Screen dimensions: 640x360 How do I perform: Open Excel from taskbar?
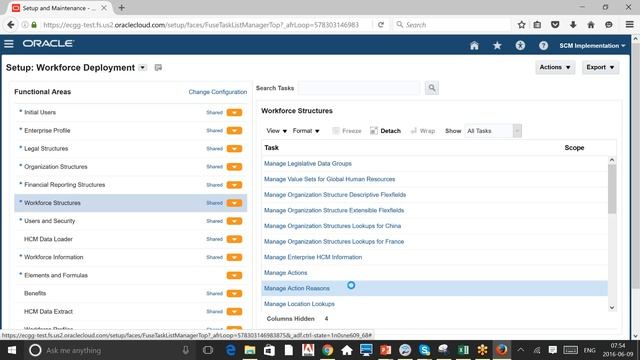click(x=463, y=350)
